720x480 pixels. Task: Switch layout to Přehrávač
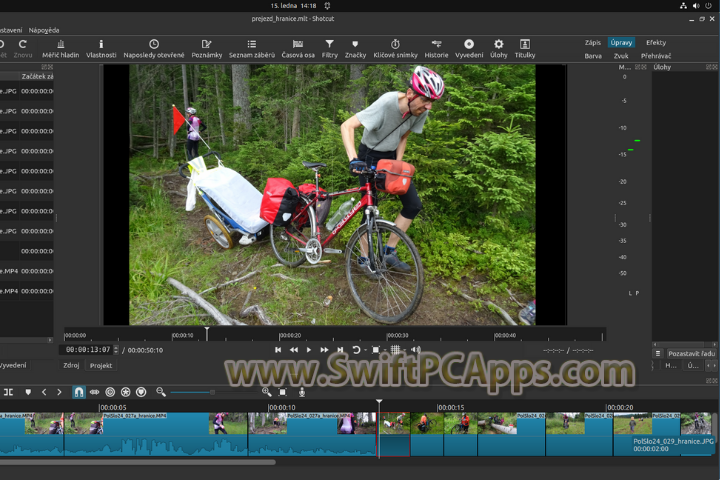[656, 56]
